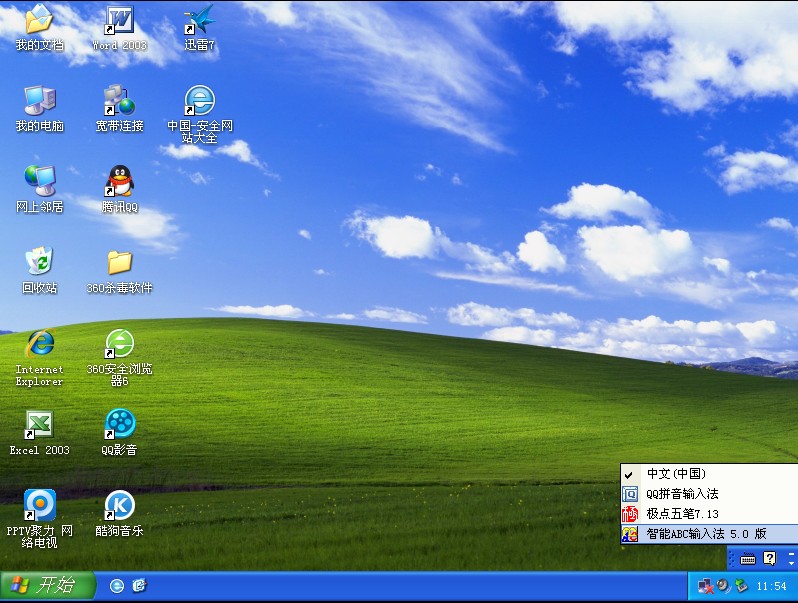The image size is (798, 603).
Task: Select the 回收站 recycle bin icon
Action: [39, 265]
